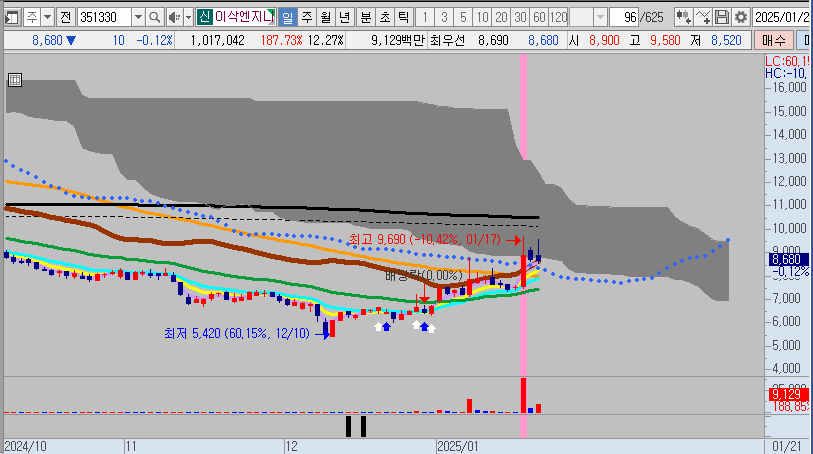Select the 60 interval button

tap(539, 17)
